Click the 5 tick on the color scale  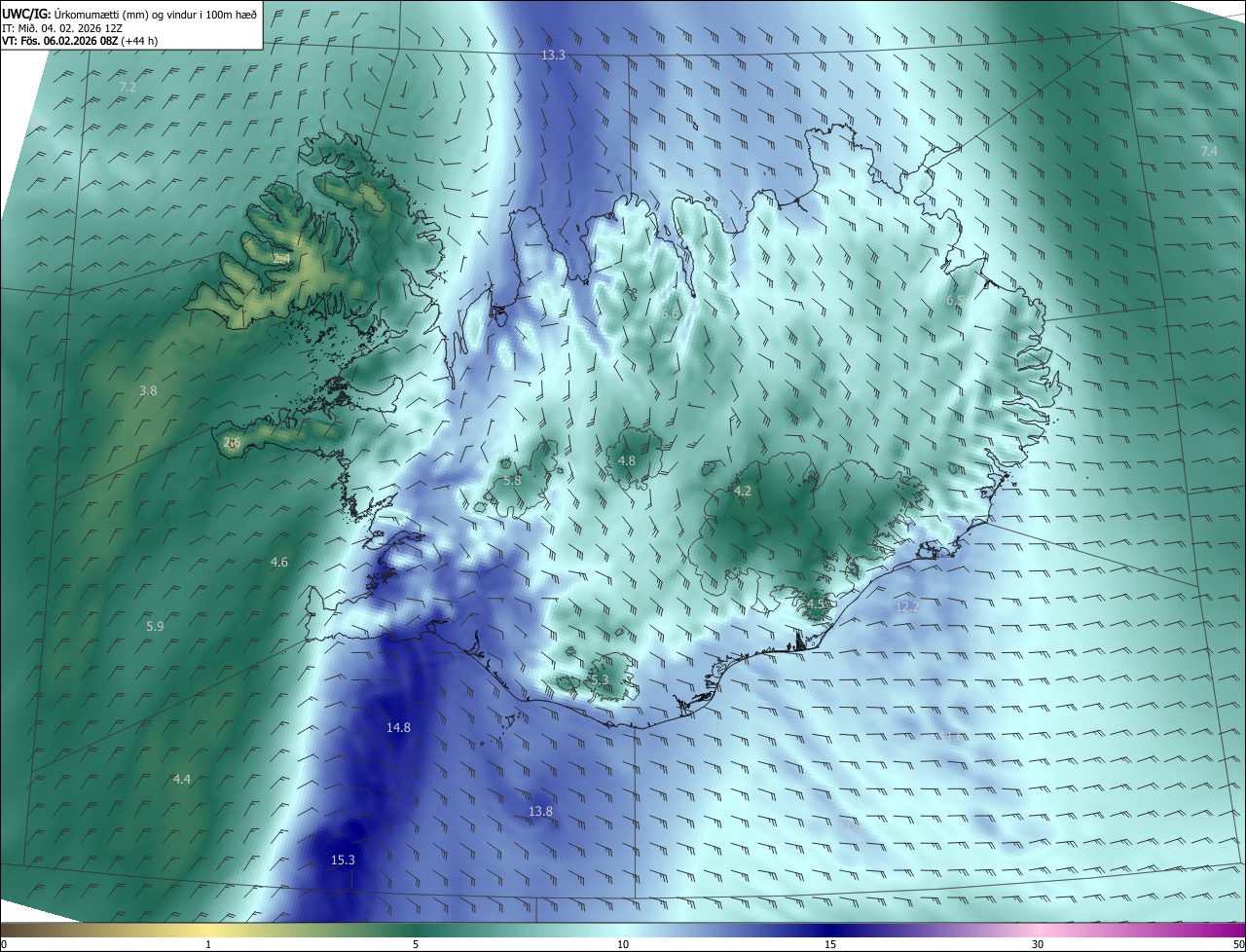pyautogui.click(x=416, y=945)
